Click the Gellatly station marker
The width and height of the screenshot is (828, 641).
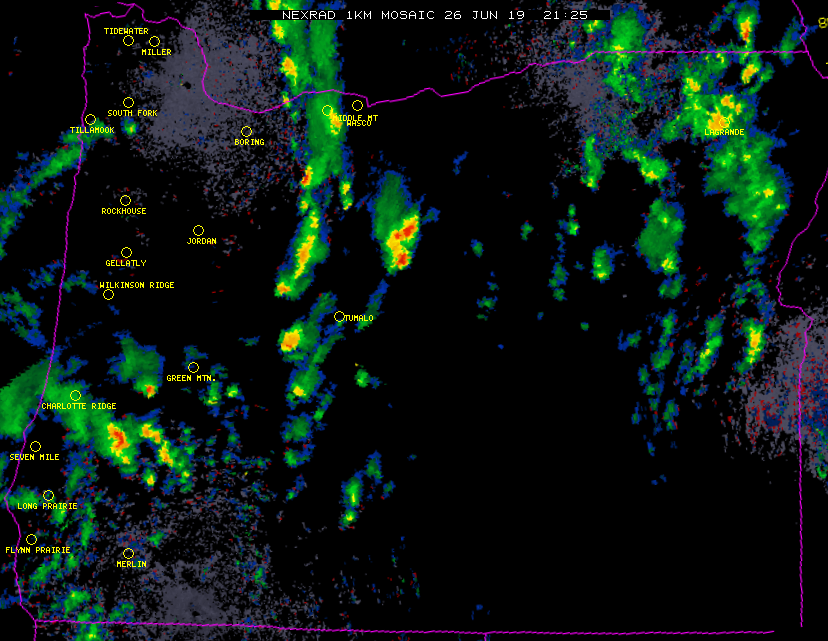point(126,252)
